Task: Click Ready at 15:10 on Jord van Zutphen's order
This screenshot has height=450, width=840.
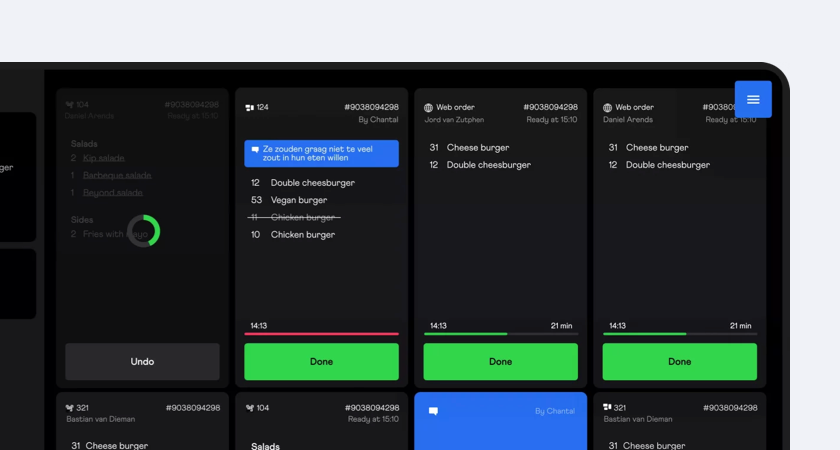Action: (552, 119)
